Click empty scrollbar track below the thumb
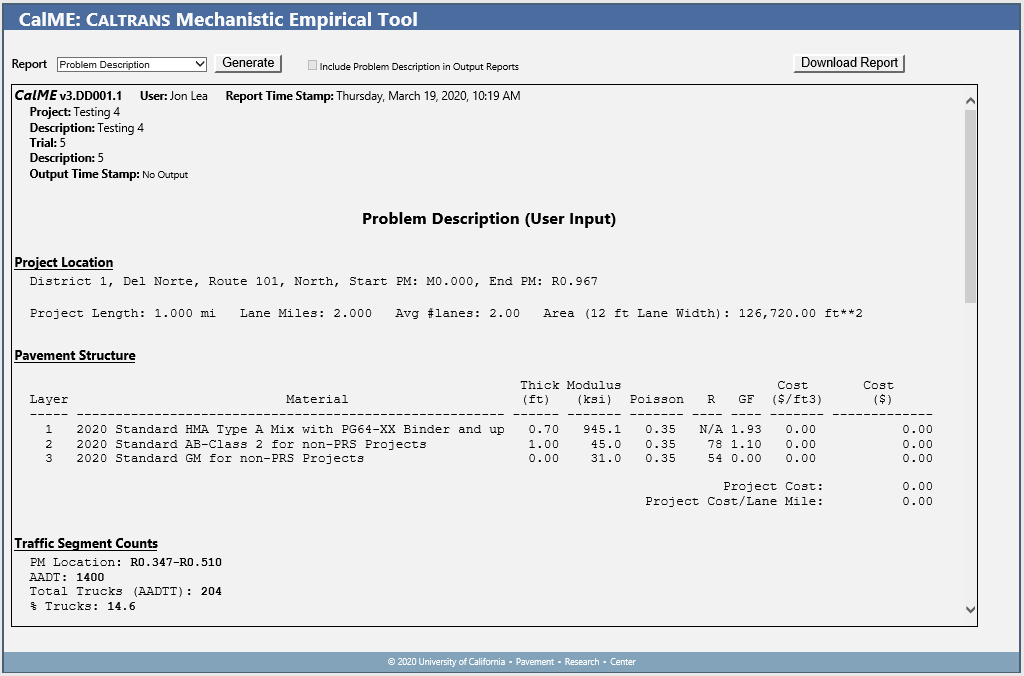Screen dimensions: 1024x676 [x=968, y=450]
